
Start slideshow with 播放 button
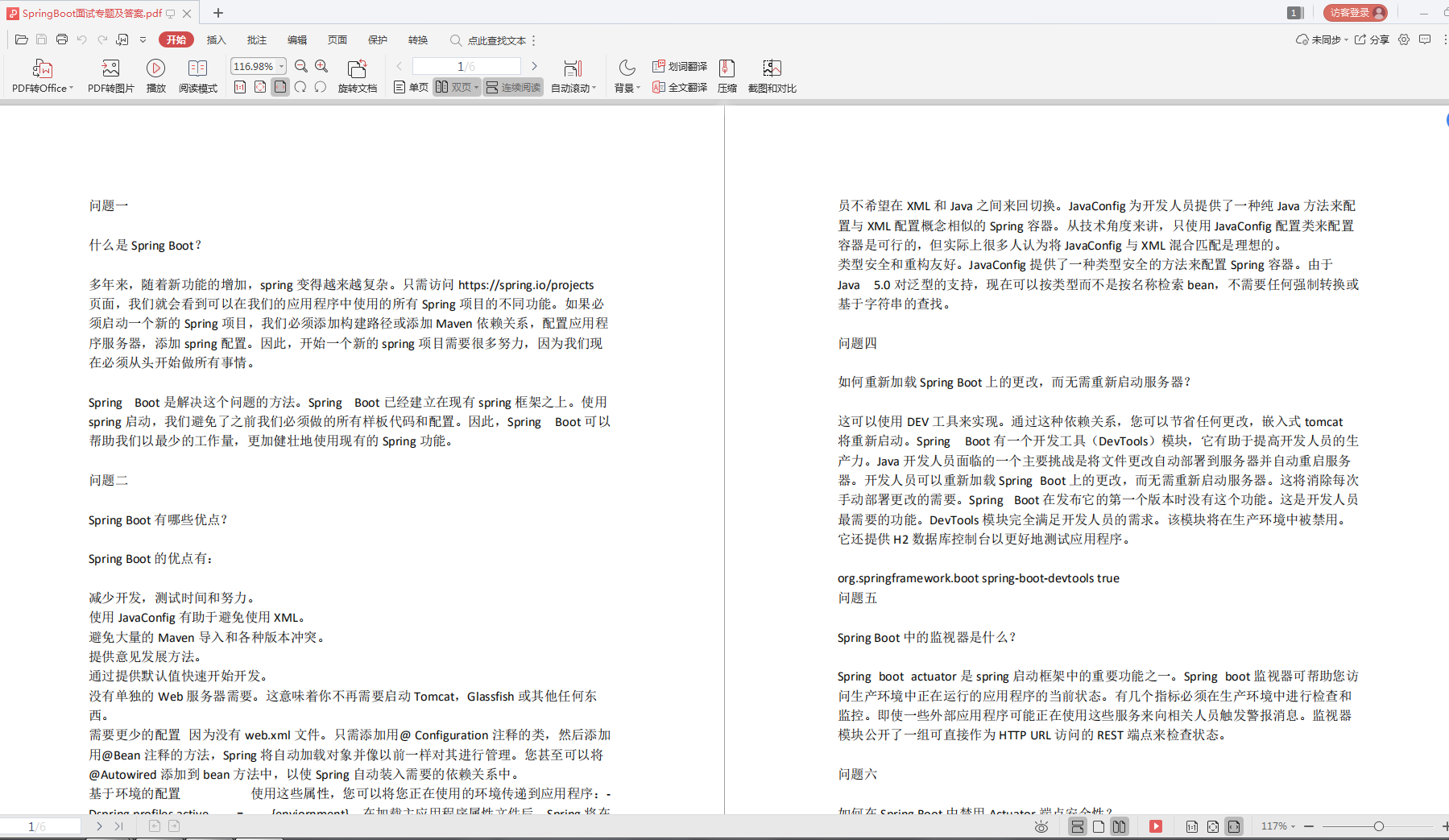[156, 76]
